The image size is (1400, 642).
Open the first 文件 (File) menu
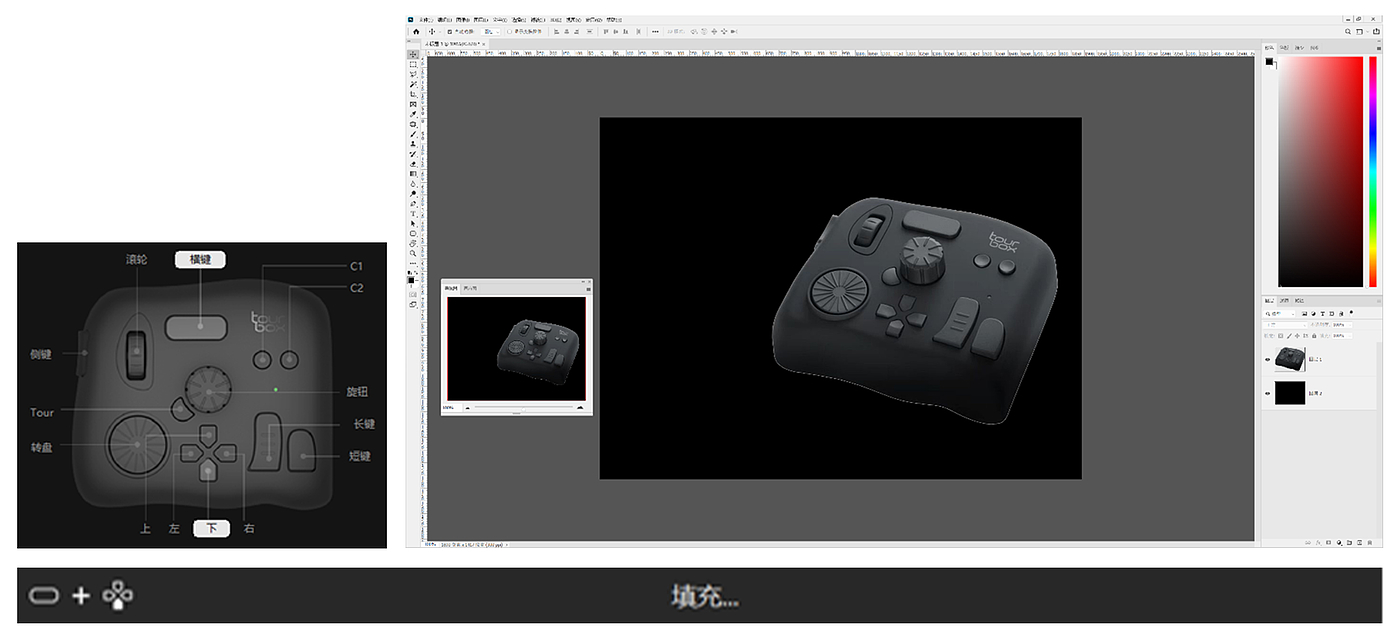point(425,20)
